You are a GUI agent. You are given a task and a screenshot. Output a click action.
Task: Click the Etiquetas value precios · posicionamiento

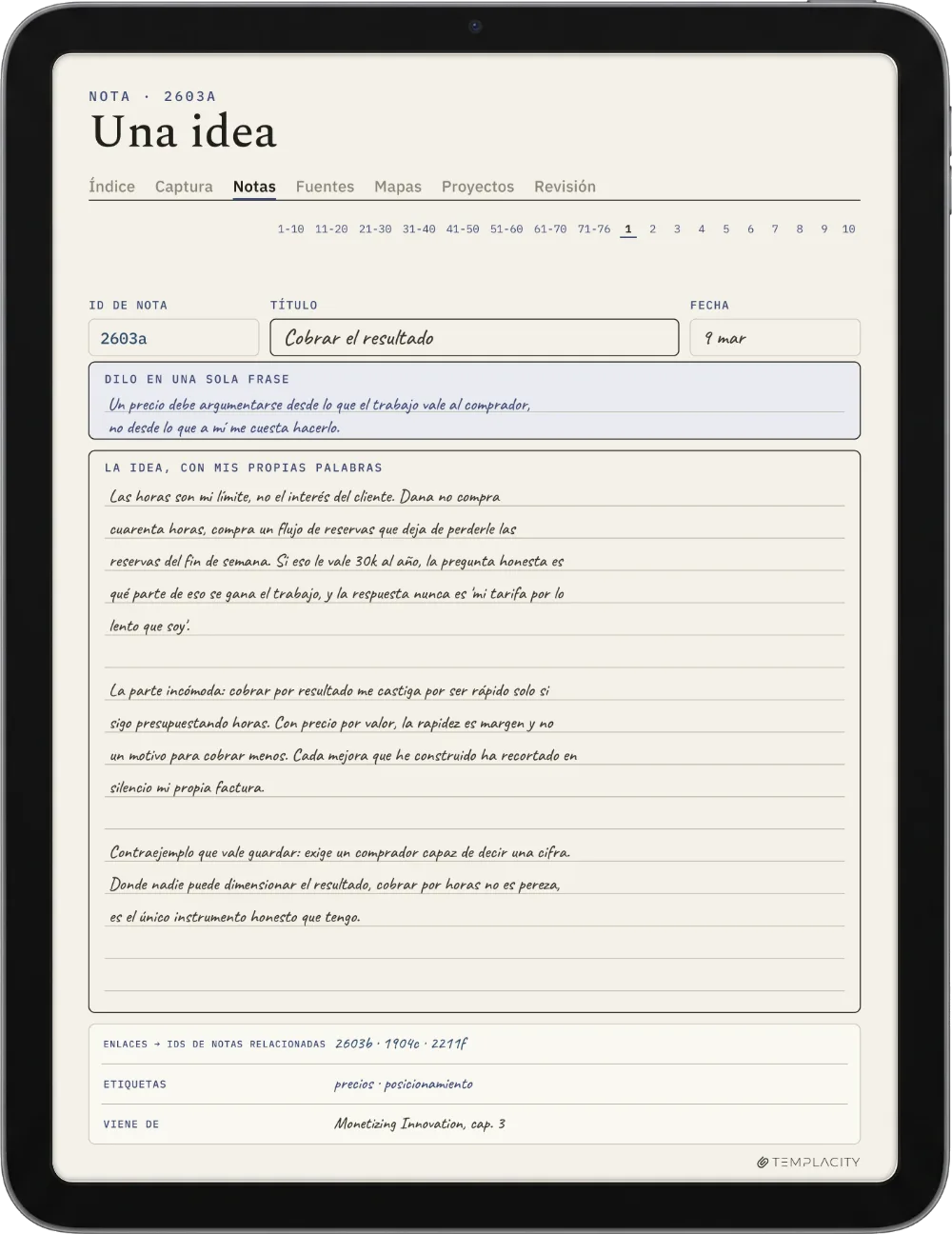pyautogui.click(x=404, y=1085)
